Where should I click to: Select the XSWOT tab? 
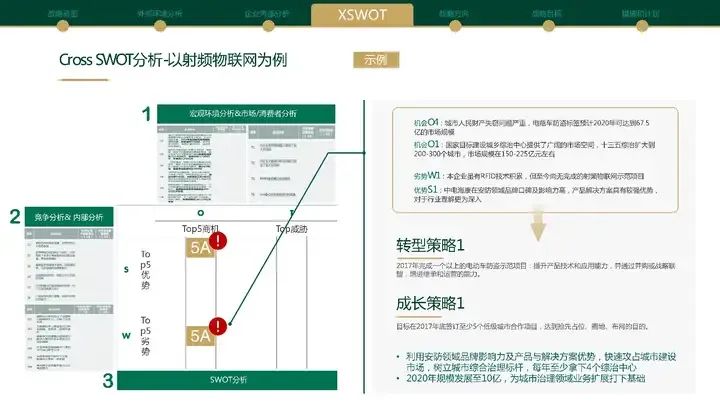pos(362,14)
